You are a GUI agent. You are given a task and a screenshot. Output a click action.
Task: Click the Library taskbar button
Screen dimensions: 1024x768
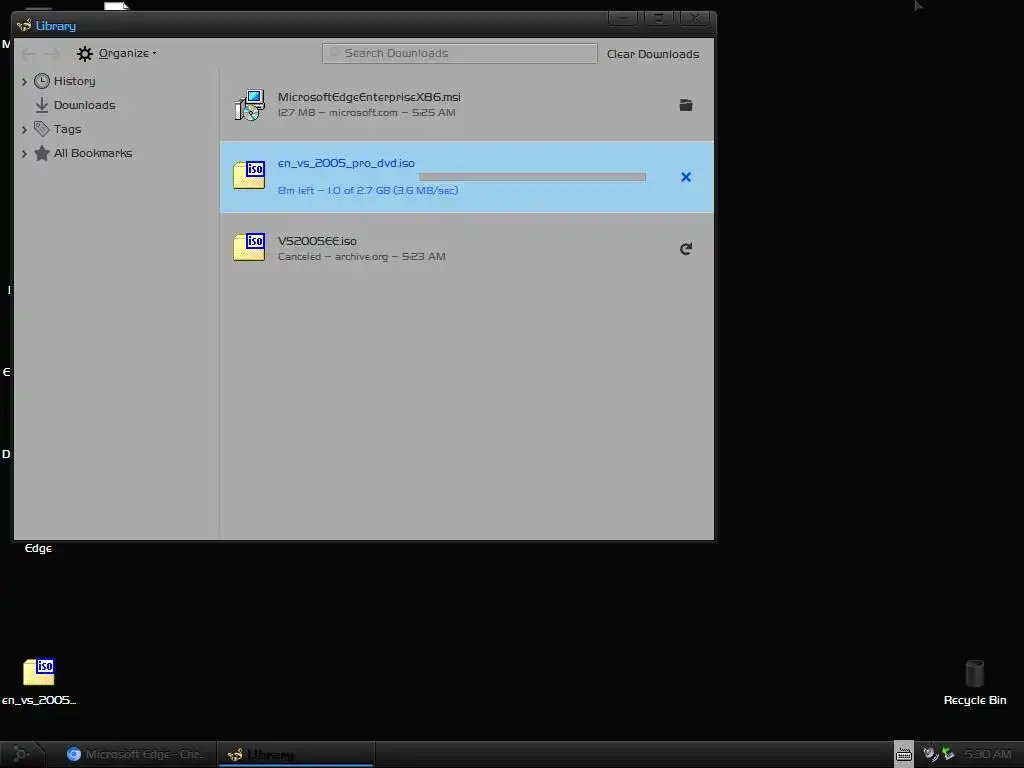pyautogui.click(x=296, y=754)
